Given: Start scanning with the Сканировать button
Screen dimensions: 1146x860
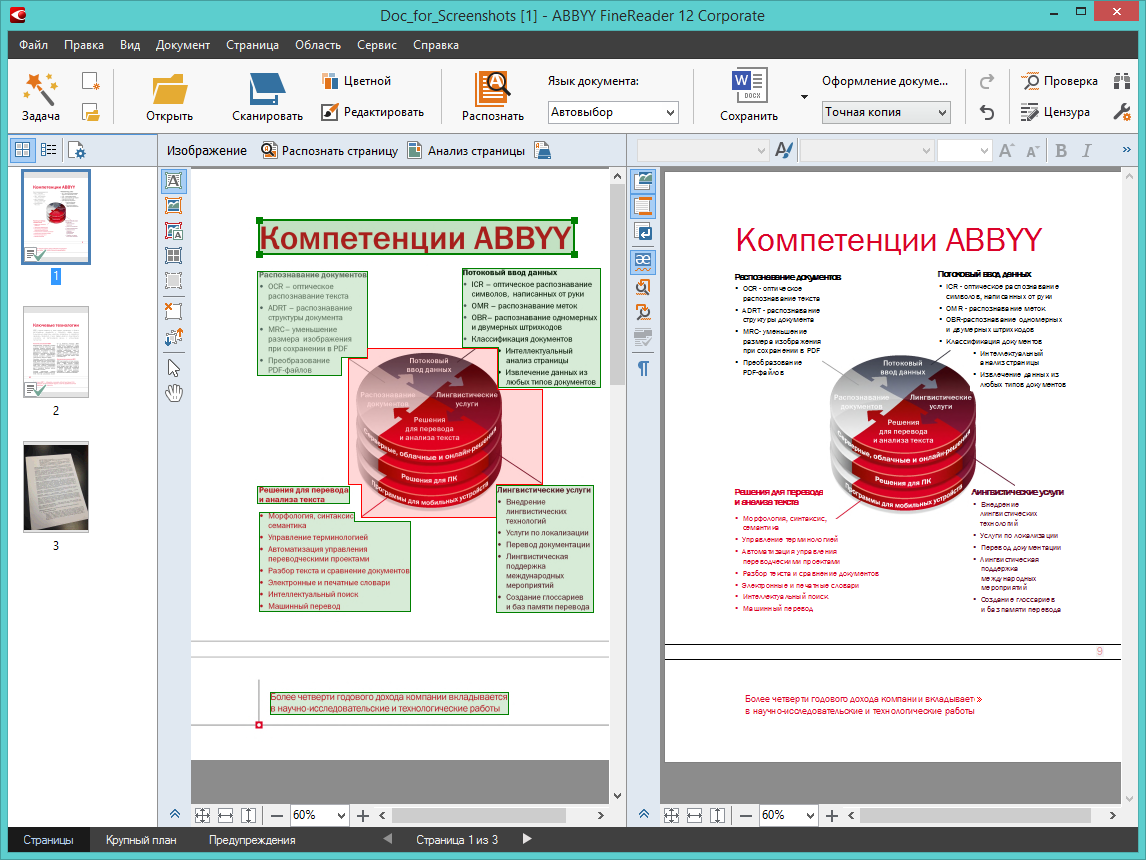Looking at the screenshot, I should (x=267, y=97).
